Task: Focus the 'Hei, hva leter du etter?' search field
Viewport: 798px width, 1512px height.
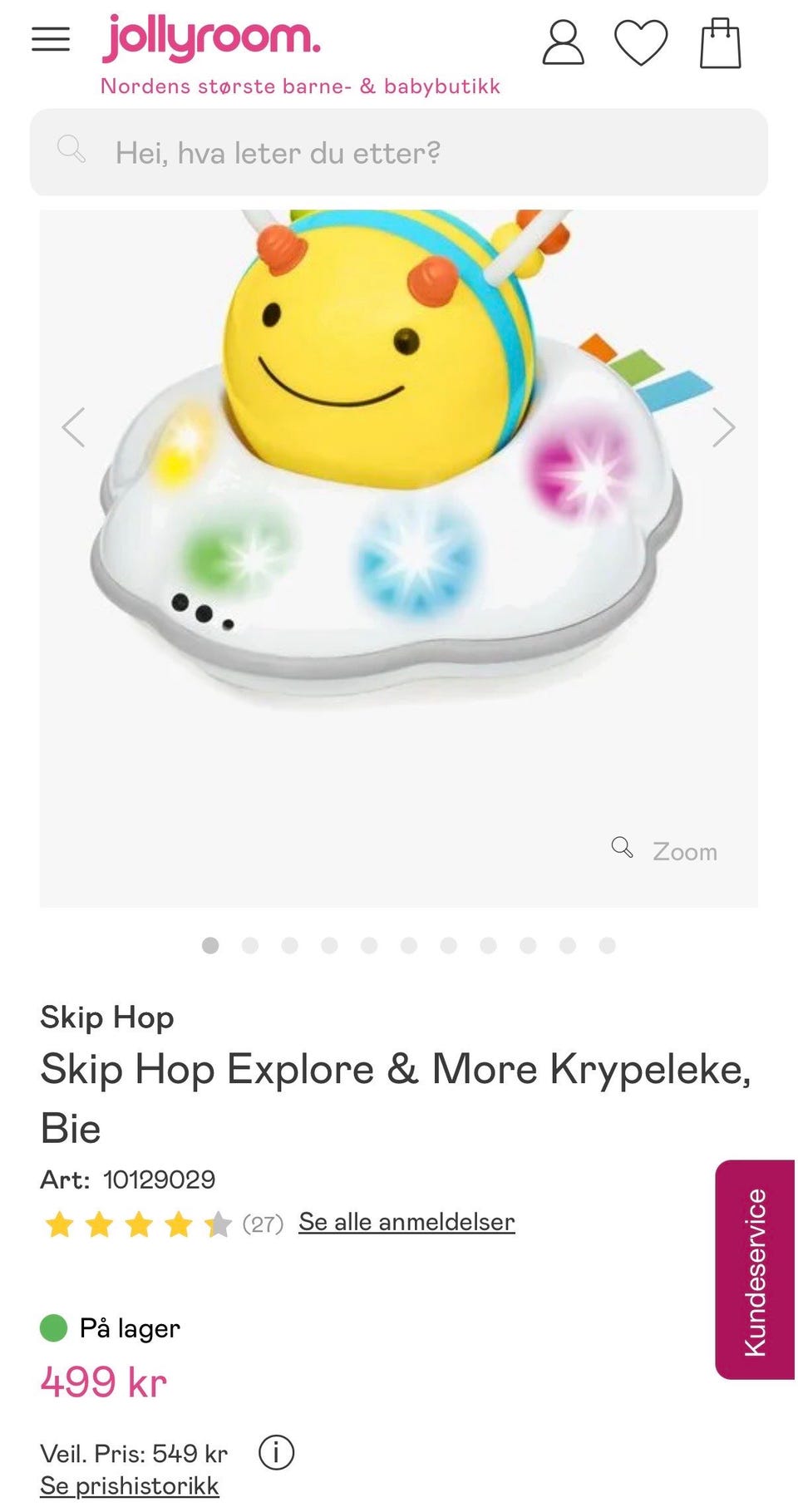Action: click(x=399, y=152)
